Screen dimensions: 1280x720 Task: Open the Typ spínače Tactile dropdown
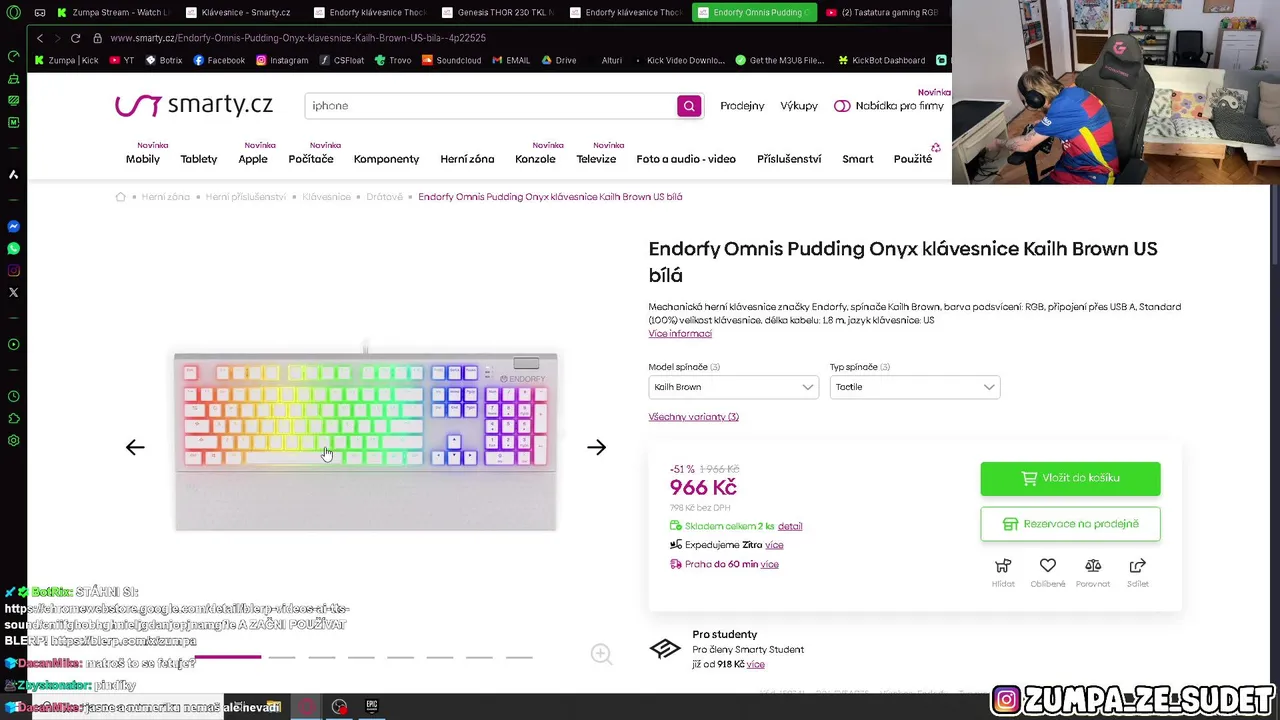[914, 387]
